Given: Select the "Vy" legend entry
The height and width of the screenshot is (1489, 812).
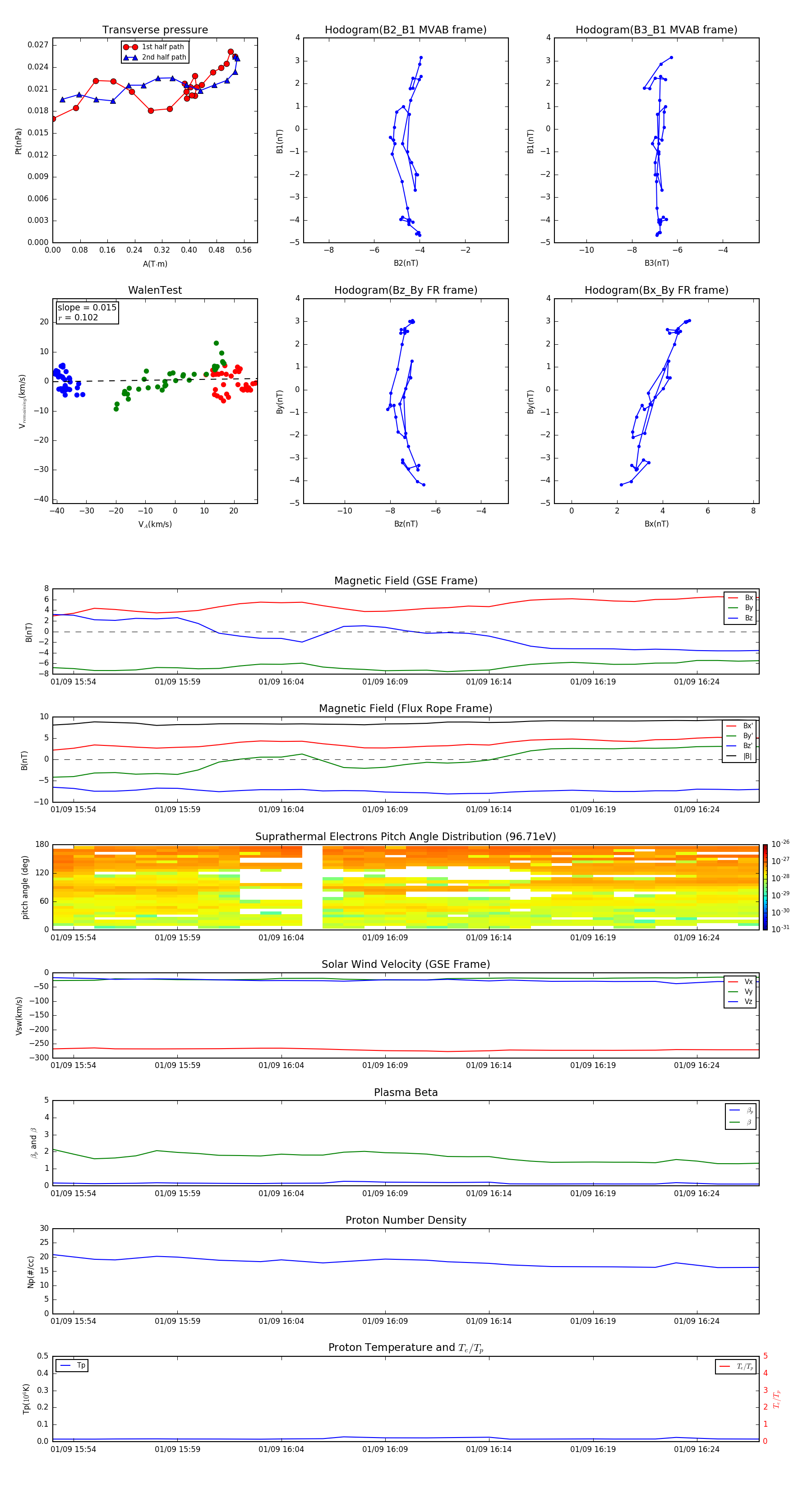Looking at the screenshot, I should click(740, 991).
